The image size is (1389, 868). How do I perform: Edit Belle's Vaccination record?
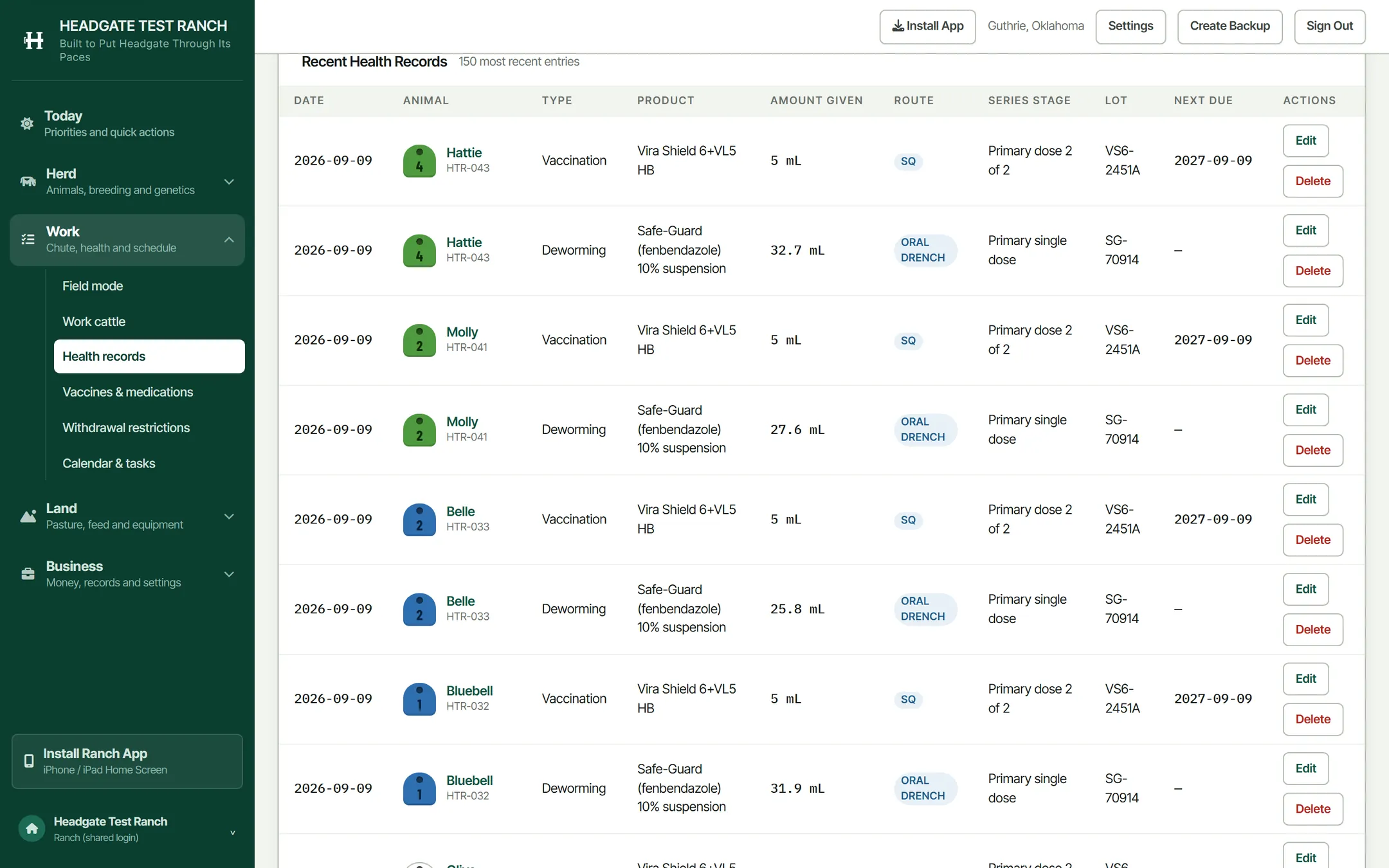(1305, 500)
